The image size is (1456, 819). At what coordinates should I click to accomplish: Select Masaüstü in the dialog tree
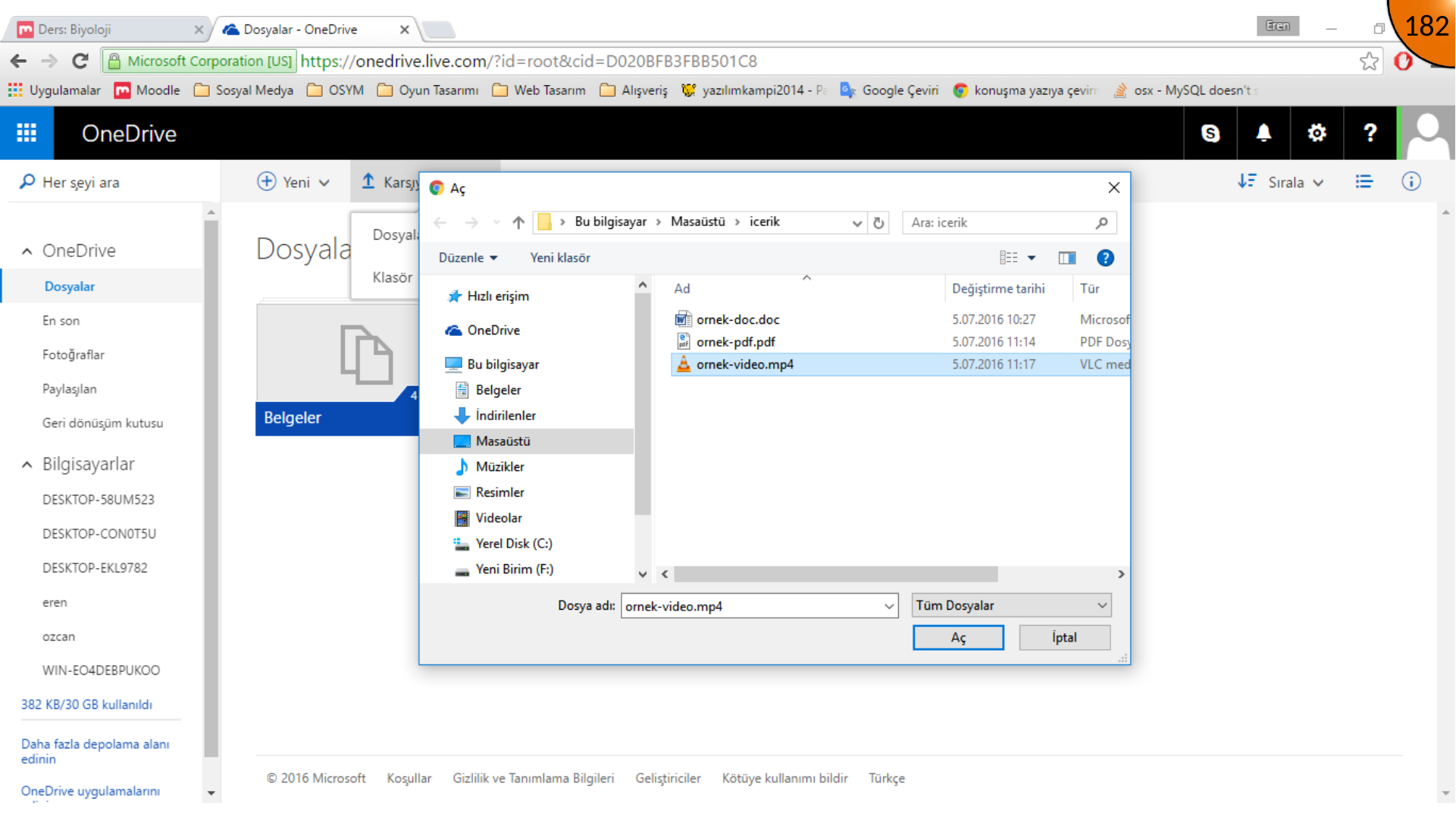click(x=503, y=441)
